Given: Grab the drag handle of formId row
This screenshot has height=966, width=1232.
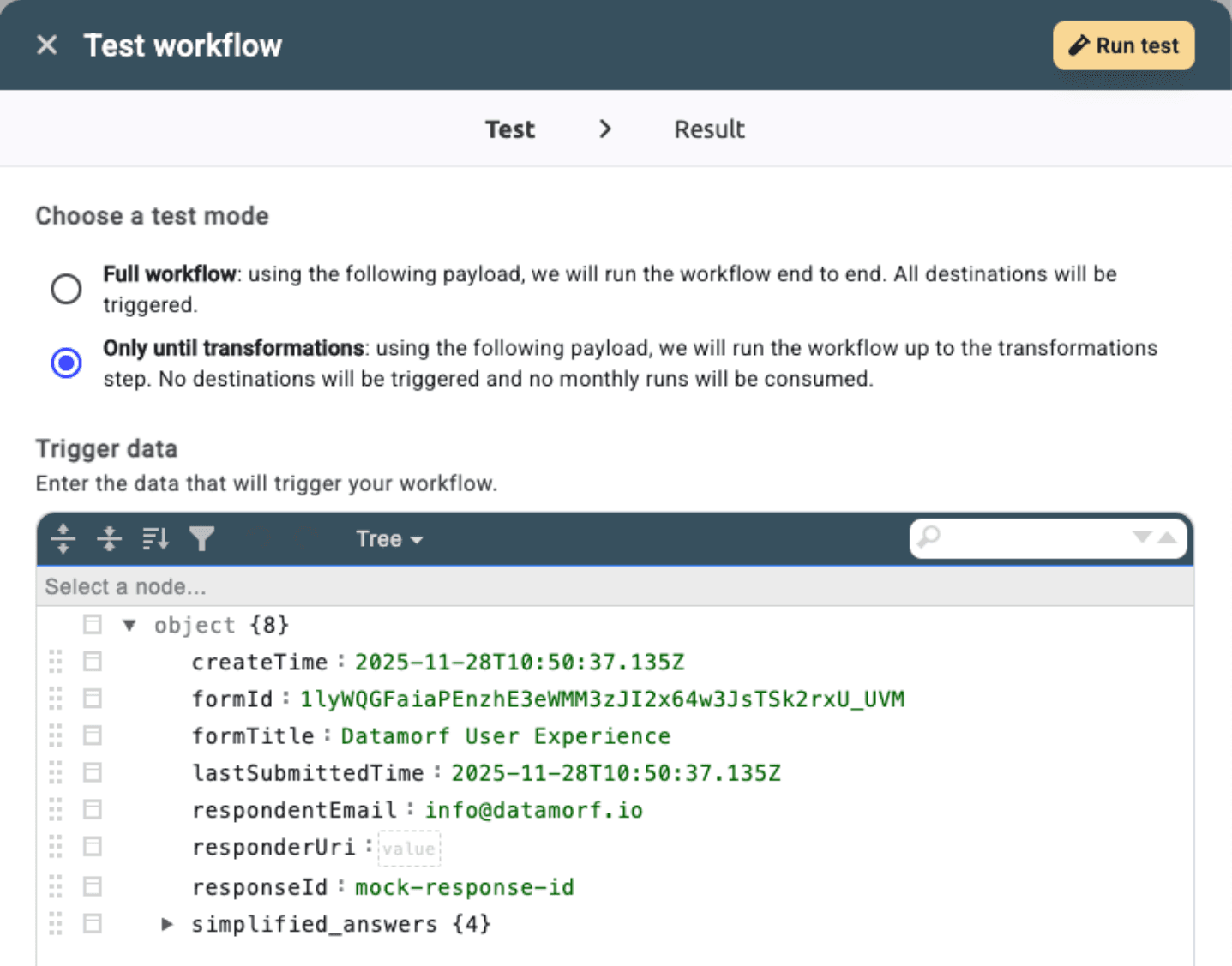Looking at the screenshot, I should click(56, 699).
